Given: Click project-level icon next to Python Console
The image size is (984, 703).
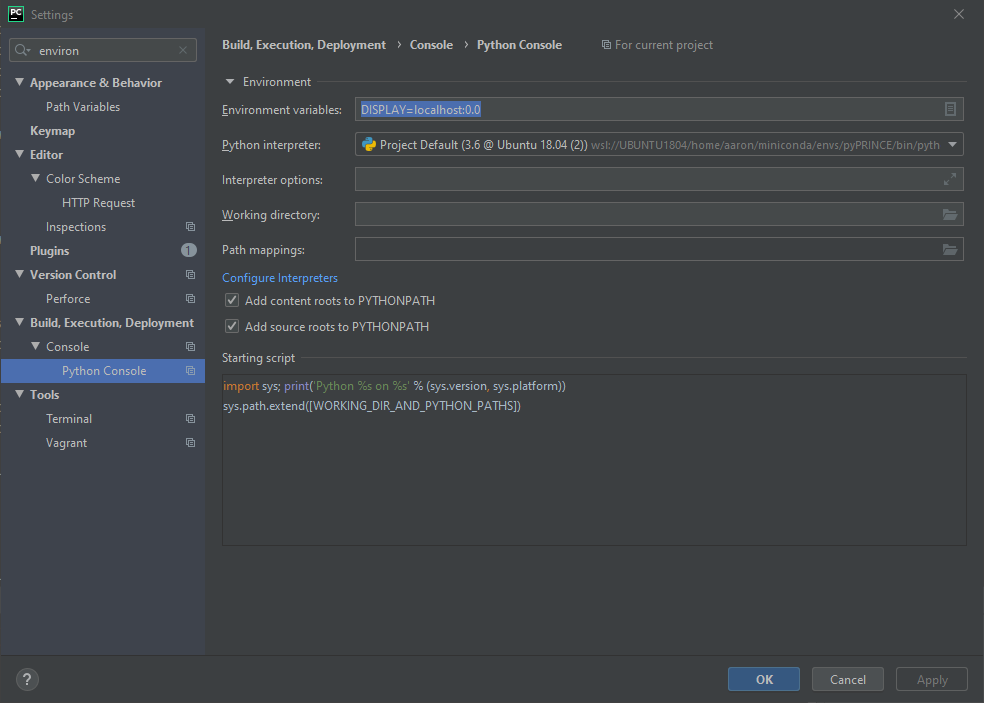Looking at the screenshot, I should coord(190,370).
